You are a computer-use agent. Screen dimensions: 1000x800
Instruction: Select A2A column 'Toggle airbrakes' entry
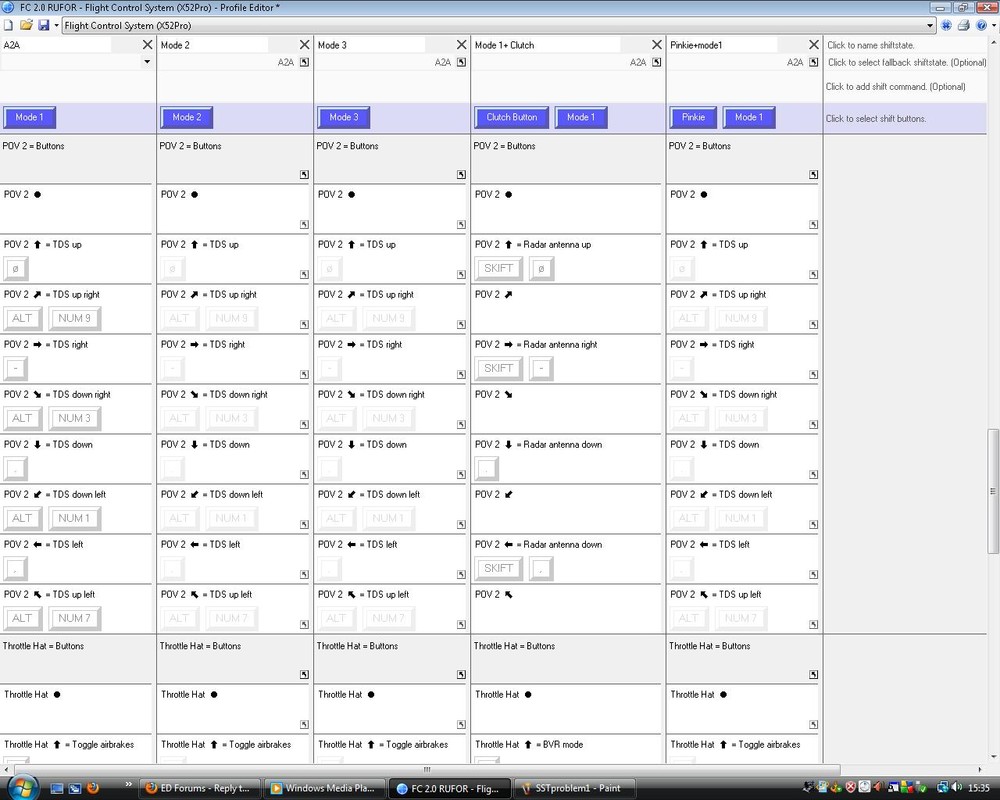103,745
